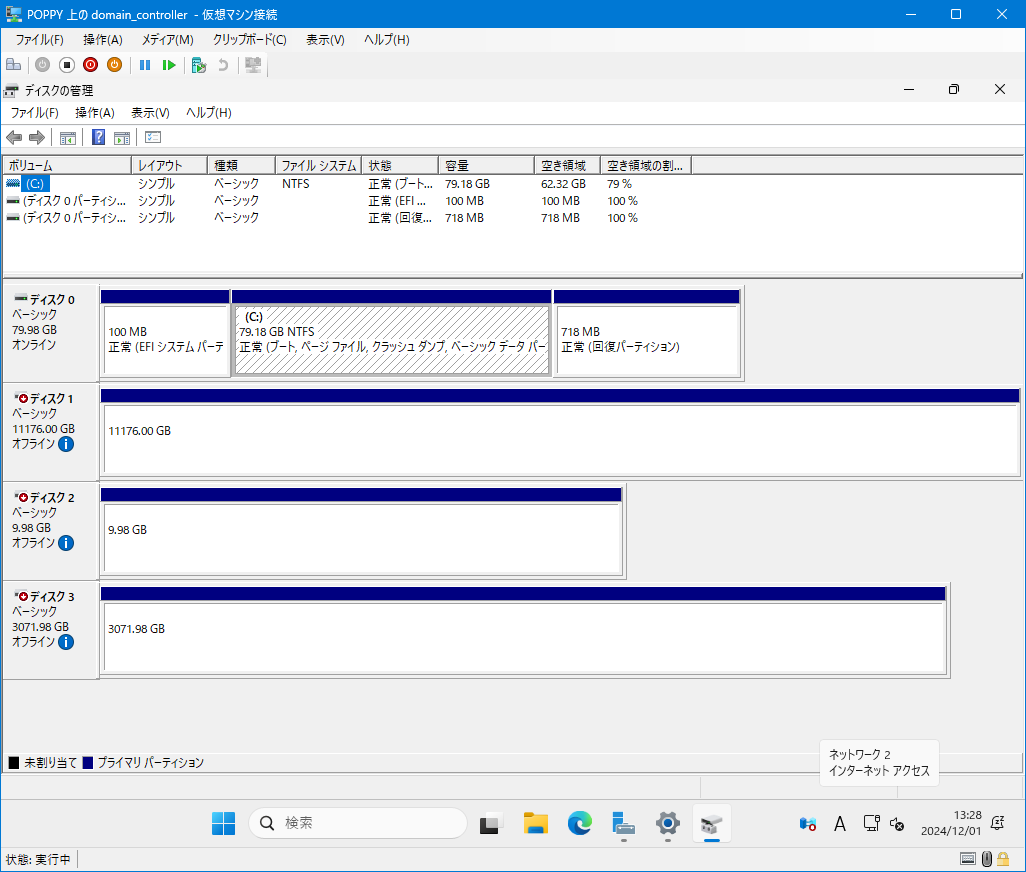The width and height of the screenshot is (1026, 872).
Task: Open Disk Management 表示(V) menu
Action: click(x=150, y=113)
